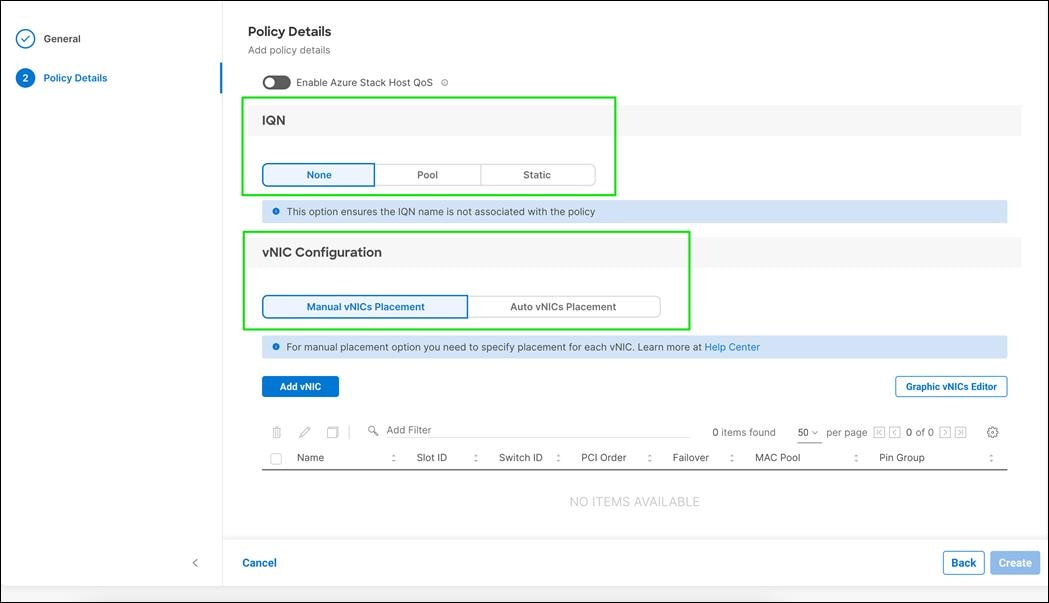This screenshot has width=1049, height=603.
Task: Select the Static IQN option
Action: pyautogui.click(x=537, y=174)
